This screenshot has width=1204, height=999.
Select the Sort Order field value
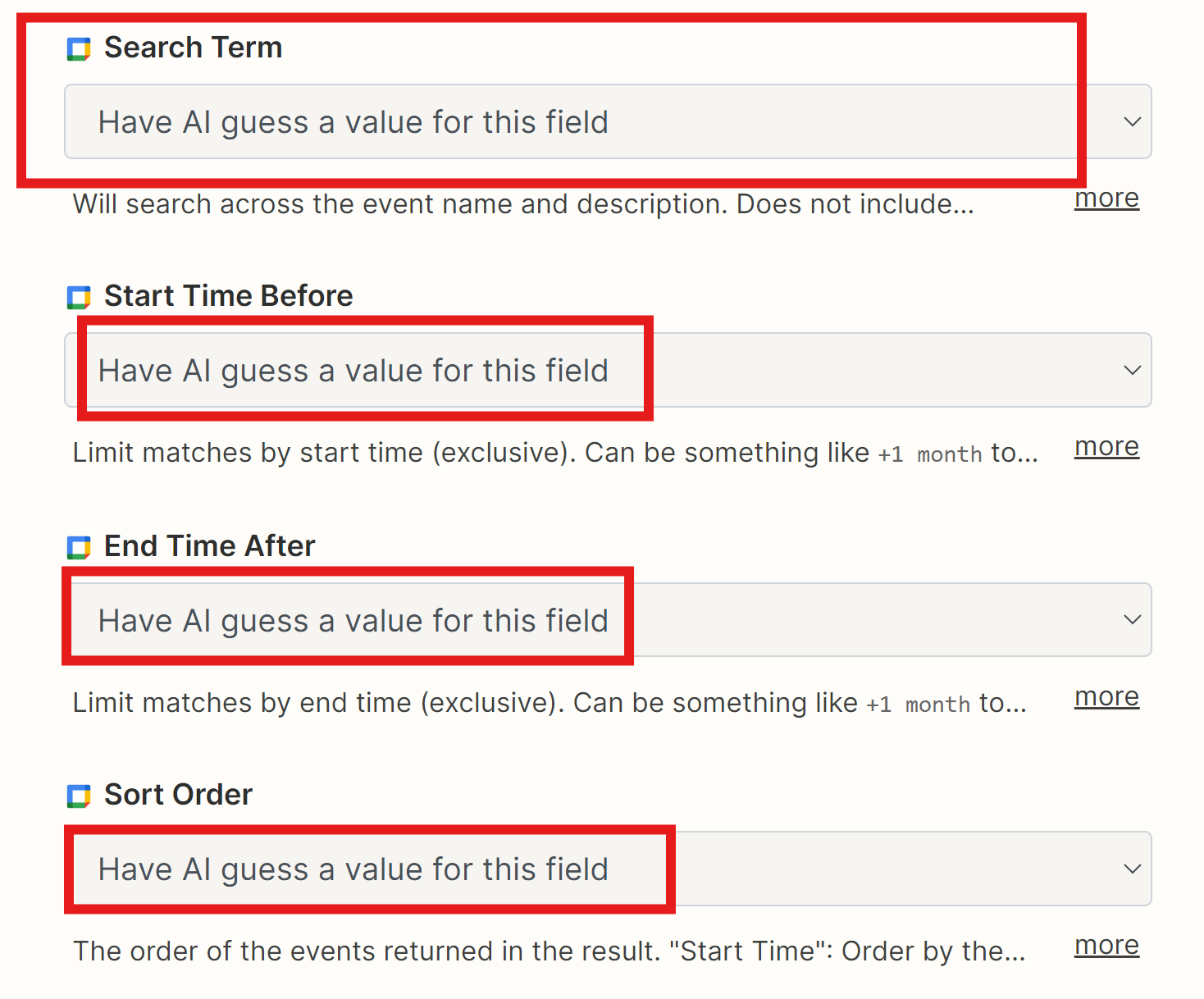tap(608, 869)
